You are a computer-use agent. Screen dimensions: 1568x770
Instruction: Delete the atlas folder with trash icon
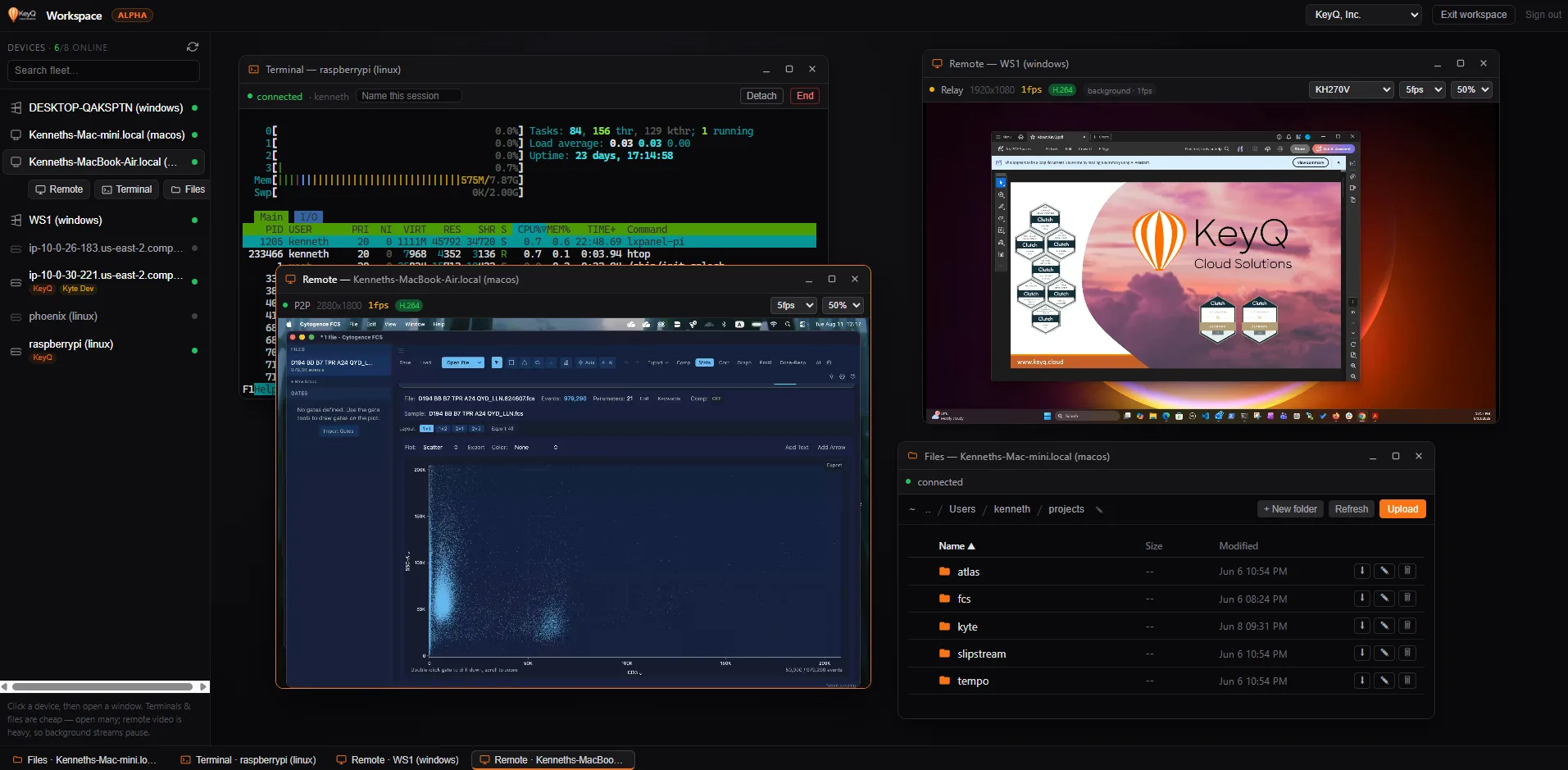[1407, 571]
